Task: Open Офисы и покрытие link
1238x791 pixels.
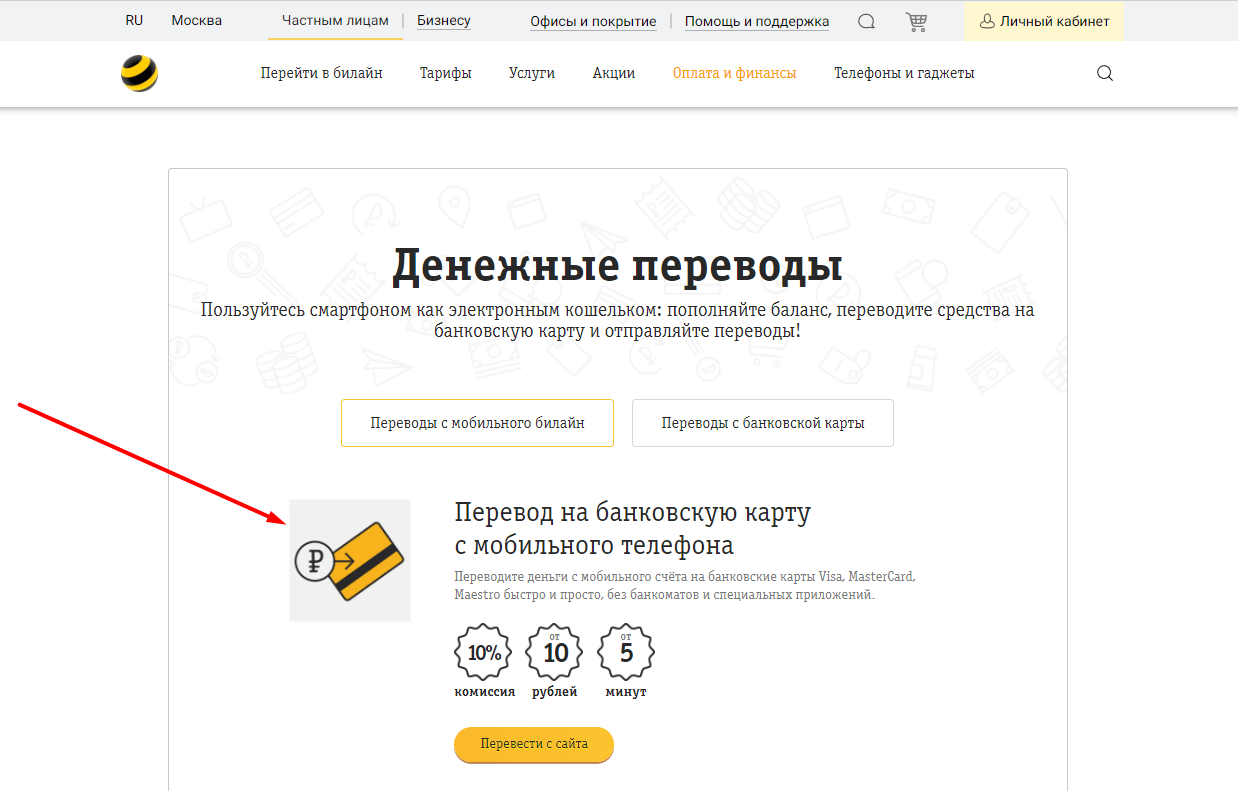Action: 593,21
